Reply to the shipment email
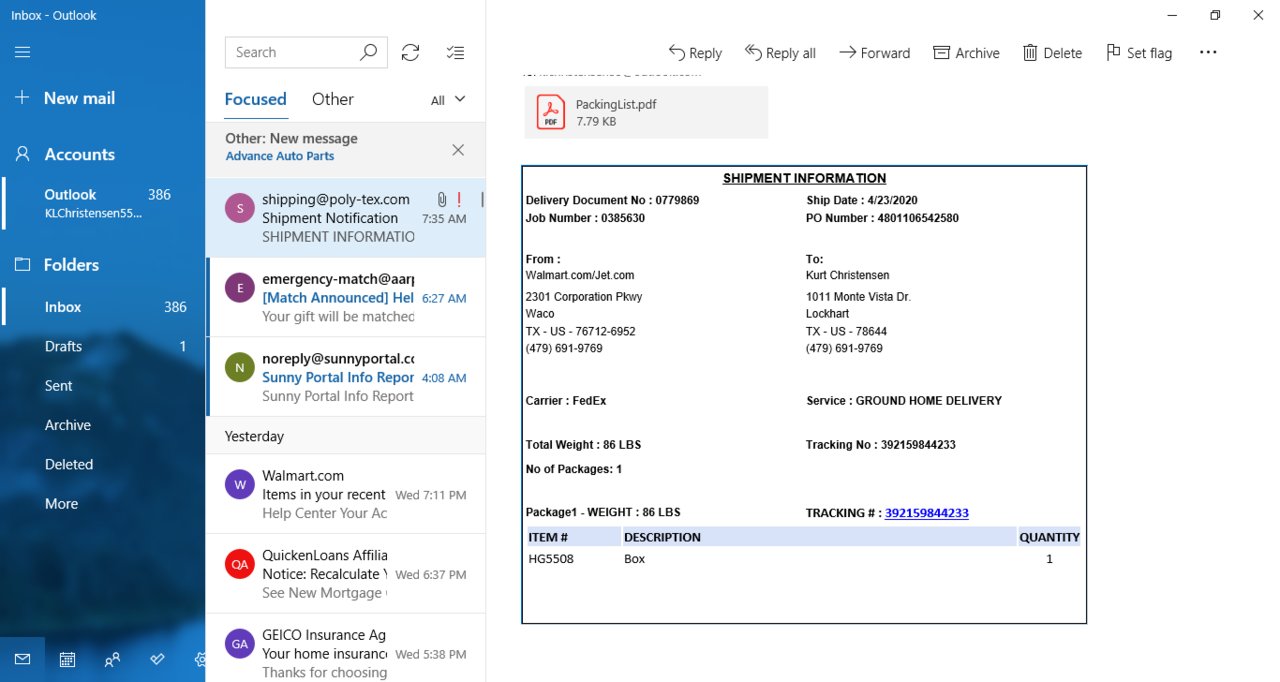1280x682 pixels. pos(695,53)
